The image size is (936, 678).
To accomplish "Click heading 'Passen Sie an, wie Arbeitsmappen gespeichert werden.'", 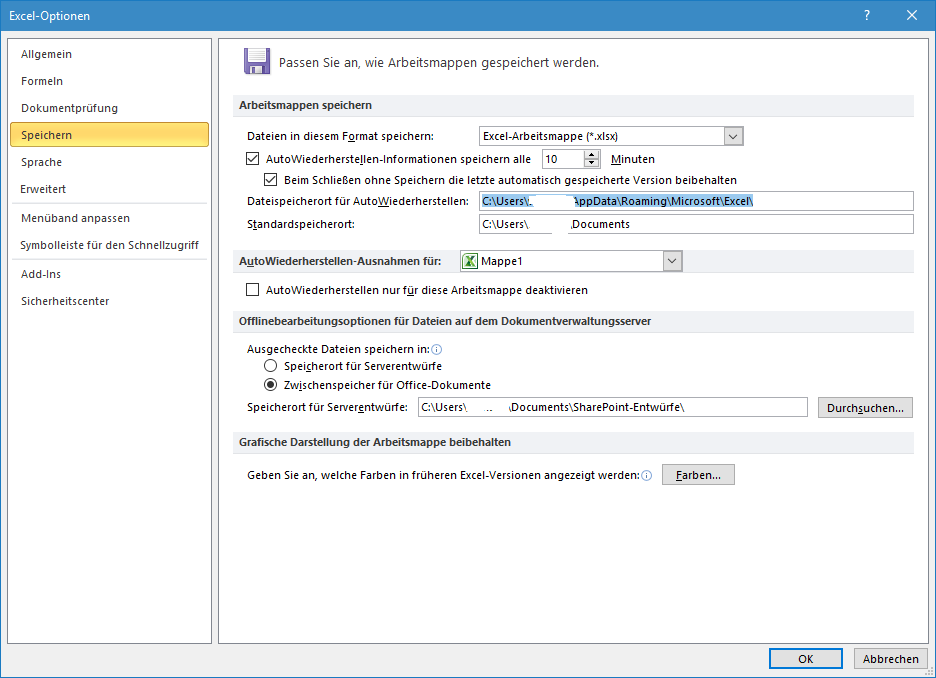I will point(439,63).
